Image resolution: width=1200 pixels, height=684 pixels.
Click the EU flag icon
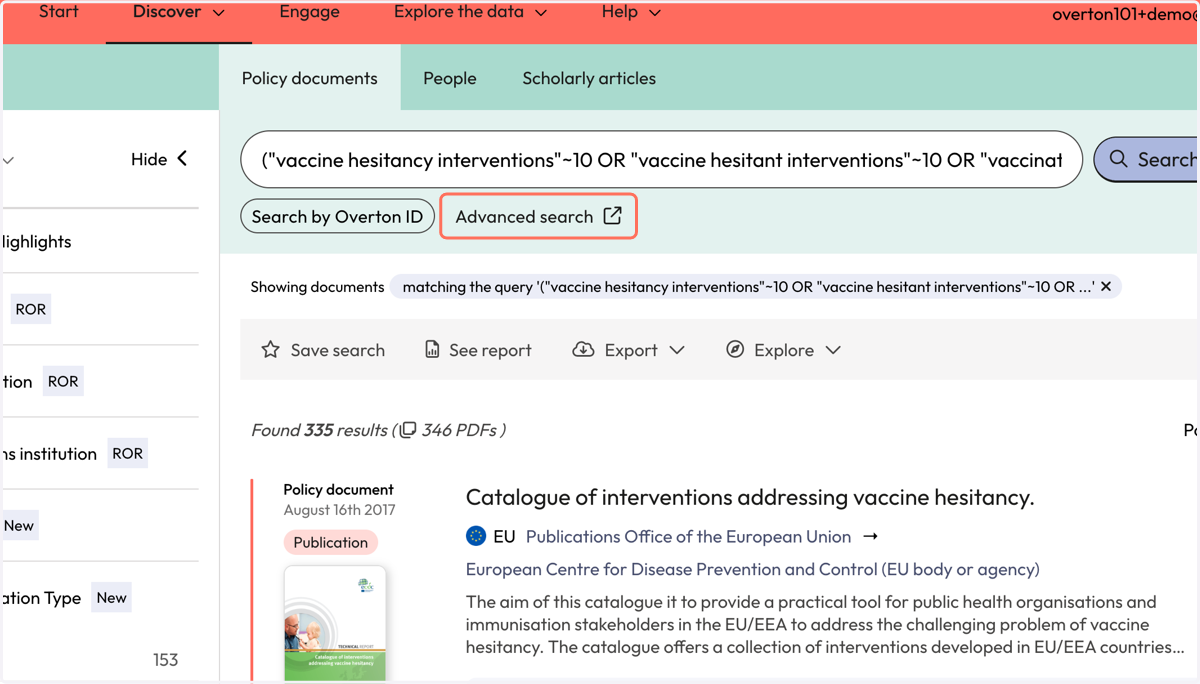pyautogui.click(x=476, y=536)
